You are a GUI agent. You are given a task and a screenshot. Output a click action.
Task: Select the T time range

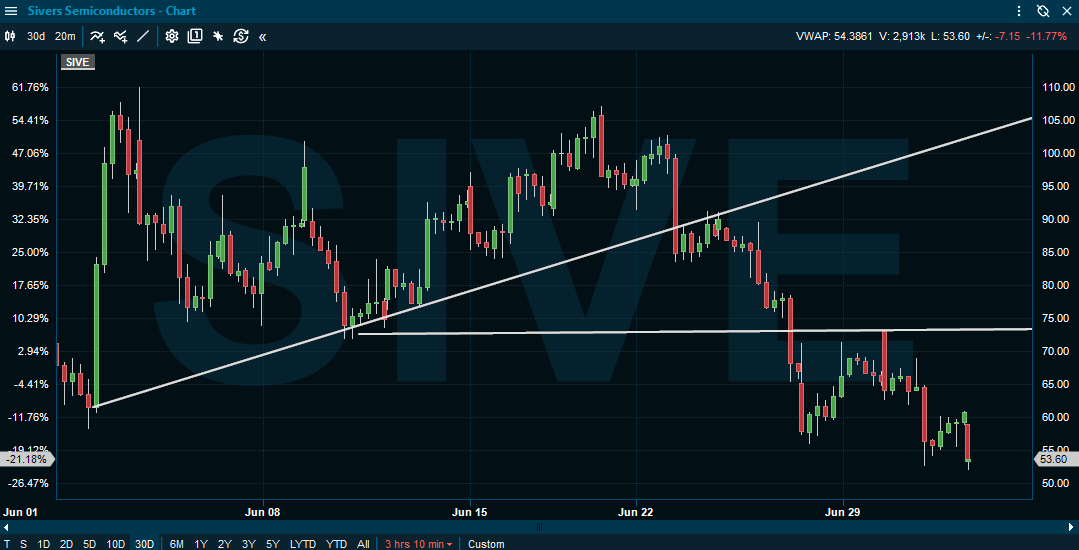tap(8, 544)
